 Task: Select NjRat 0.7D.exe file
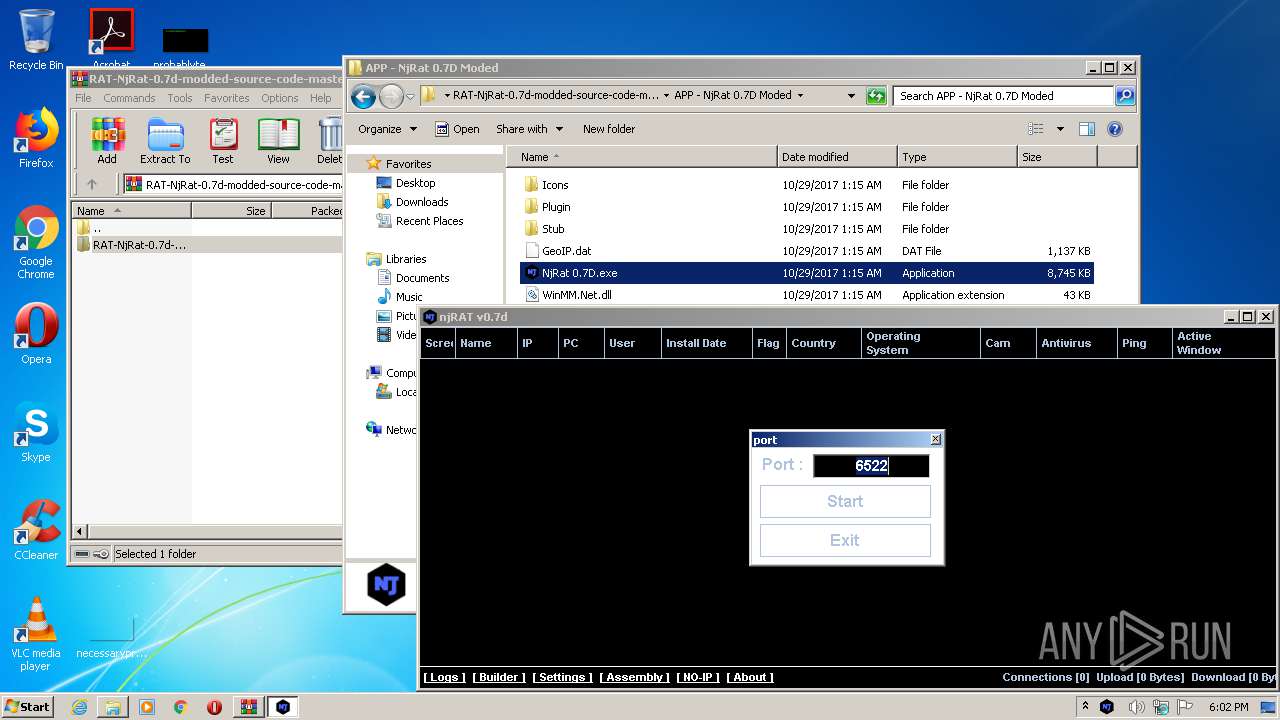(806, 273)
